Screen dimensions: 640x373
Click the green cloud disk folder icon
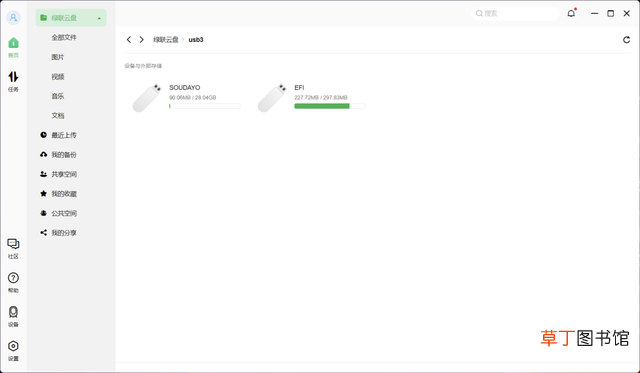click(x=43, y=18)
